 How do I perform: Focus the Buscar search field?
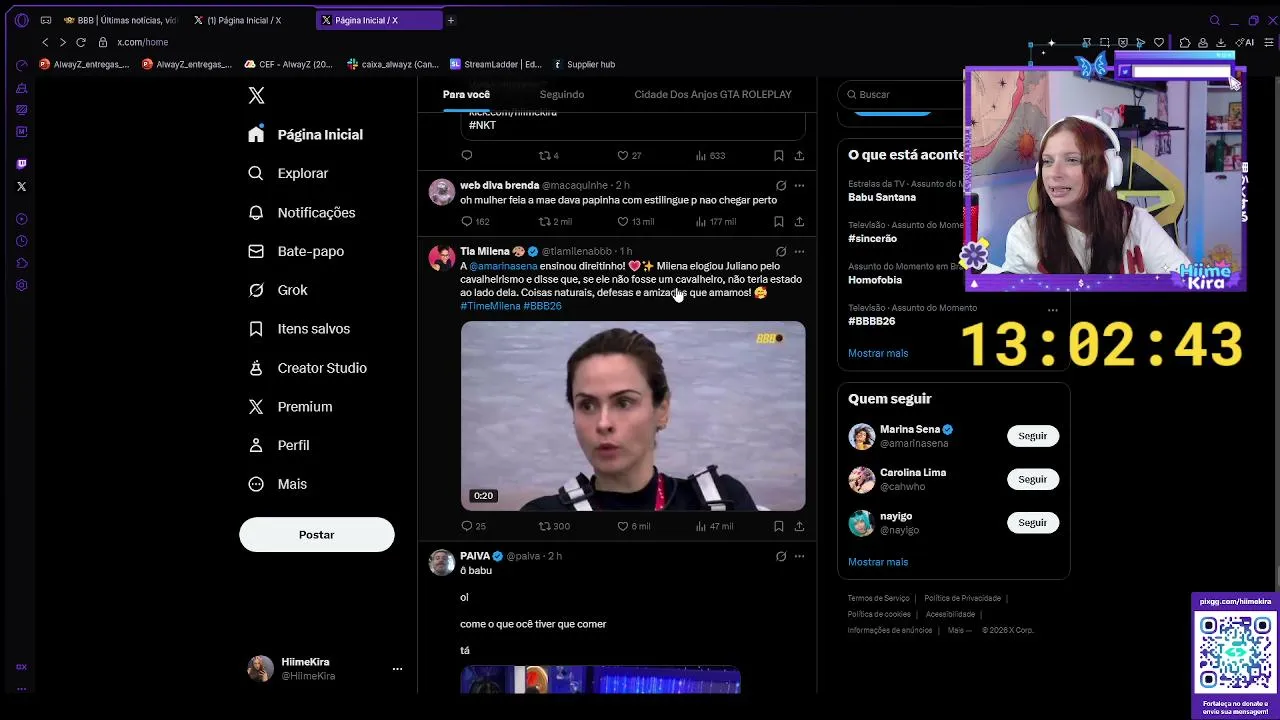click(900, 94)
